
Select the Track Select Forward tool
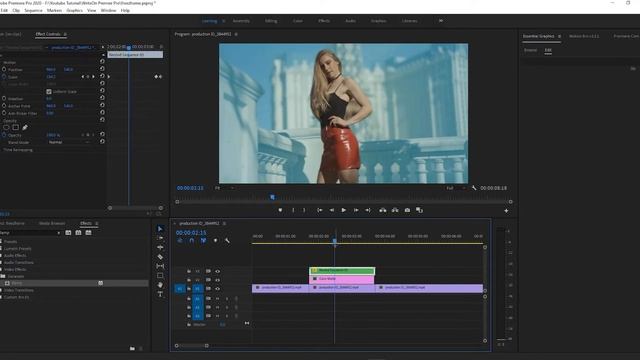pyautogui.click(x=160, y=238)
